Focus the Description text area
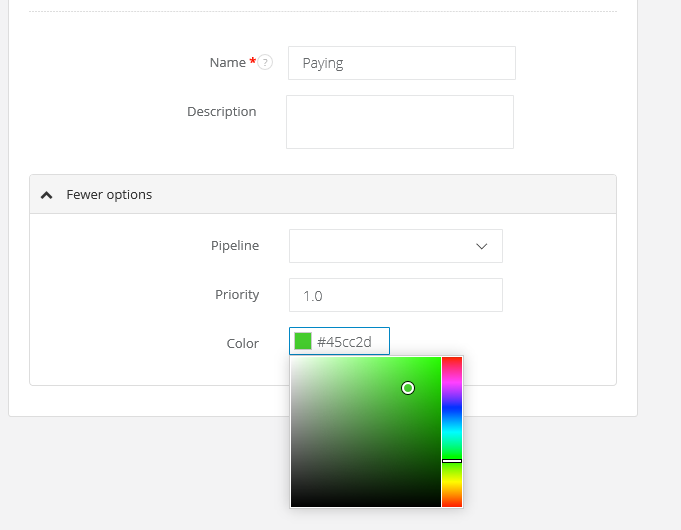Viewport: 681px width, 530px height. [x=399, y=122]
